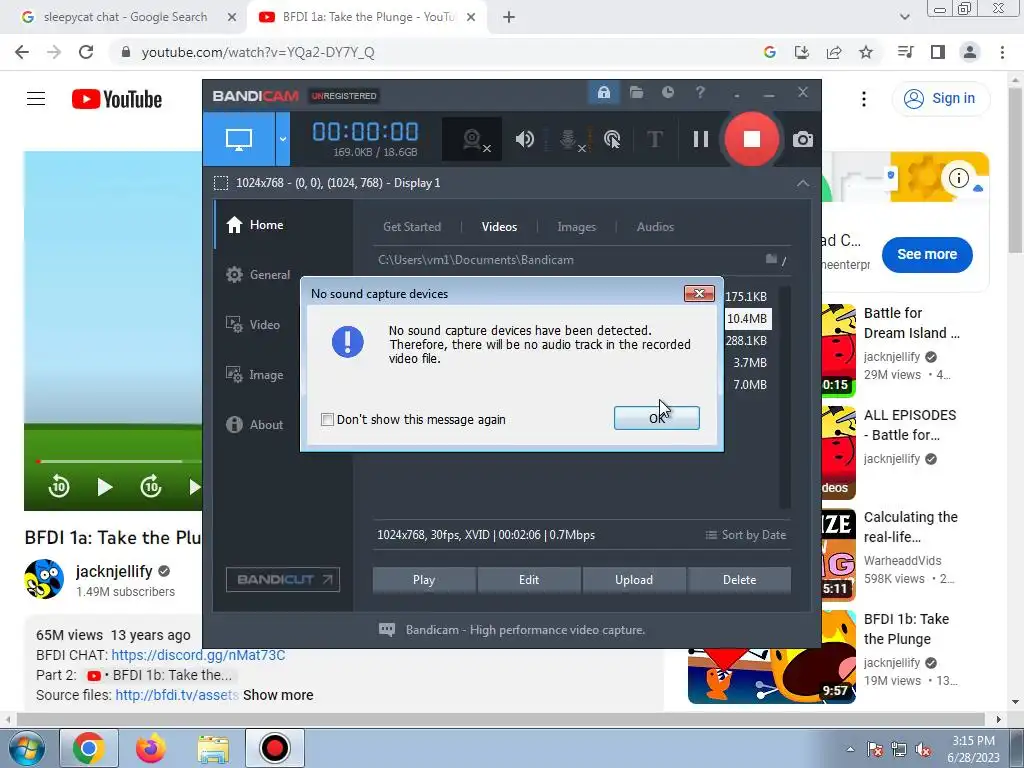Open Bandicam help question mark icon
Image resolution: width=1024 pixels, height=768 pixels.
click(x=700, y=93)
